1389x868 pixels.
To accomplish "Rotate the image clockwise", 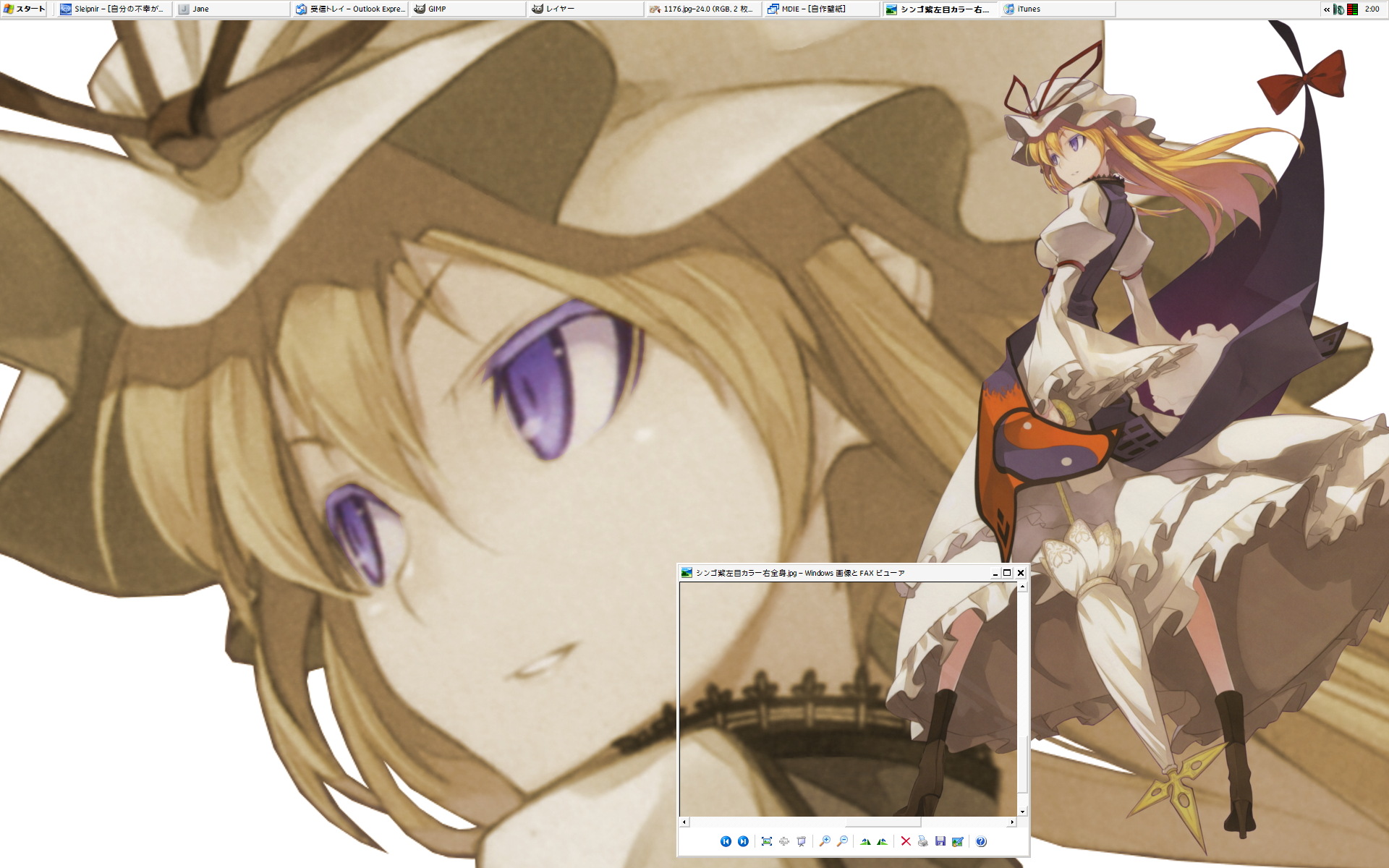I will [x=865, y=841].
